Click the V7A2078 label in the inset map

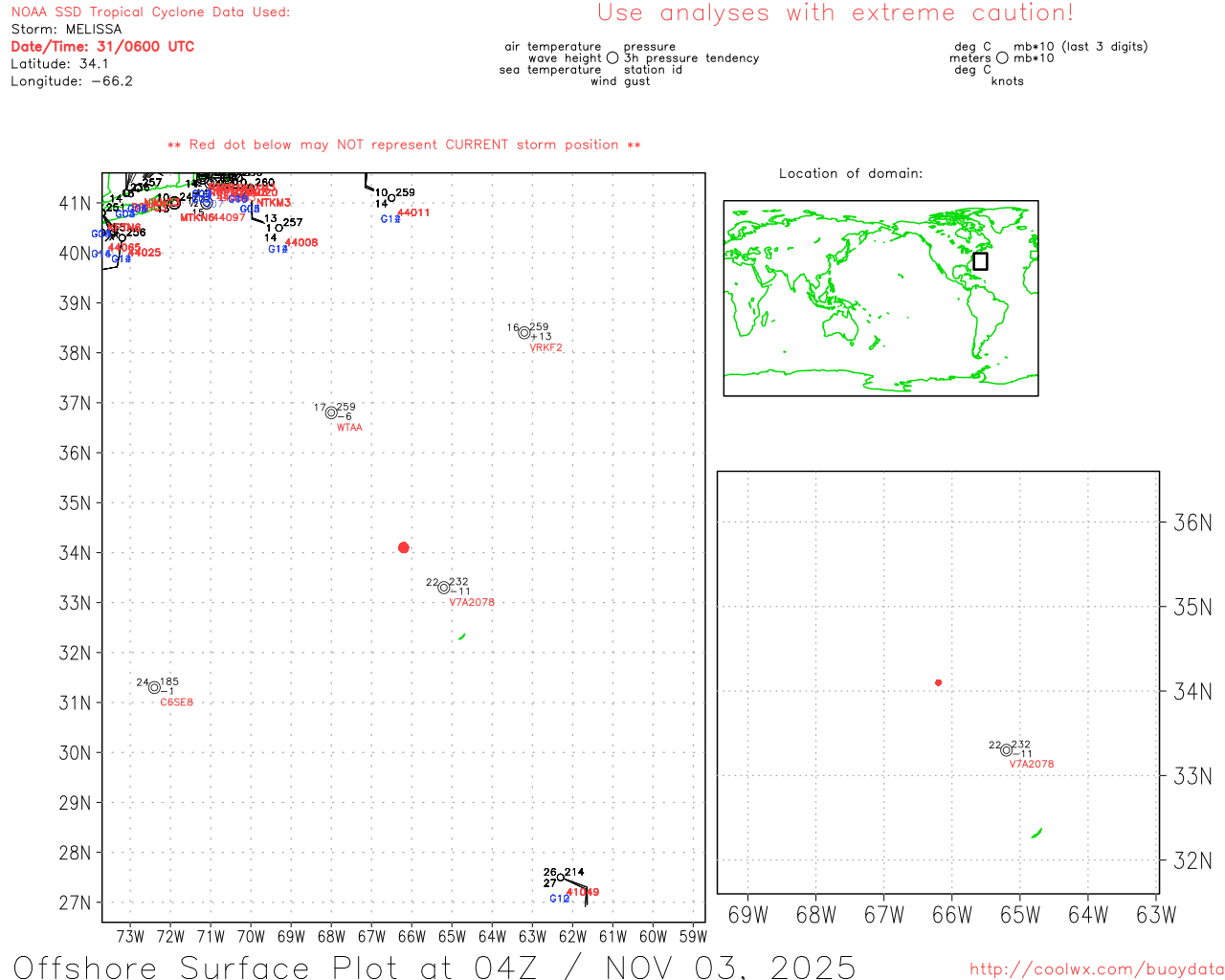coord(1032,765)
